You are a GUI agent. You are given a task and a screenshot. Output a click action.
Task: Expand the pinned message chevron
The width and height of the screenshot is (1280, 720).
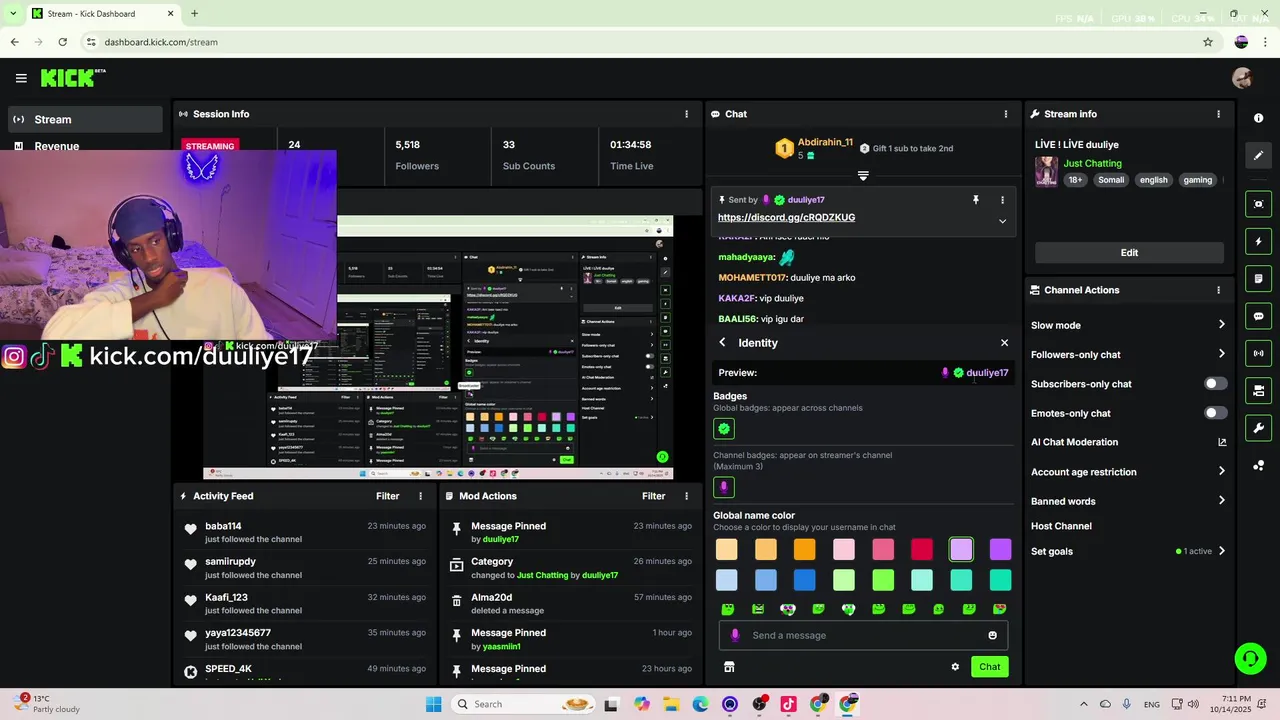click(1002, 221)
